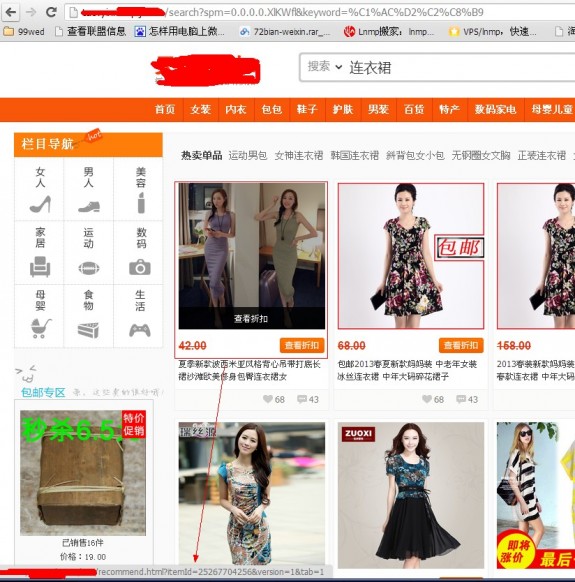Click the heart icon under the first product

click(x=268, y=399)
